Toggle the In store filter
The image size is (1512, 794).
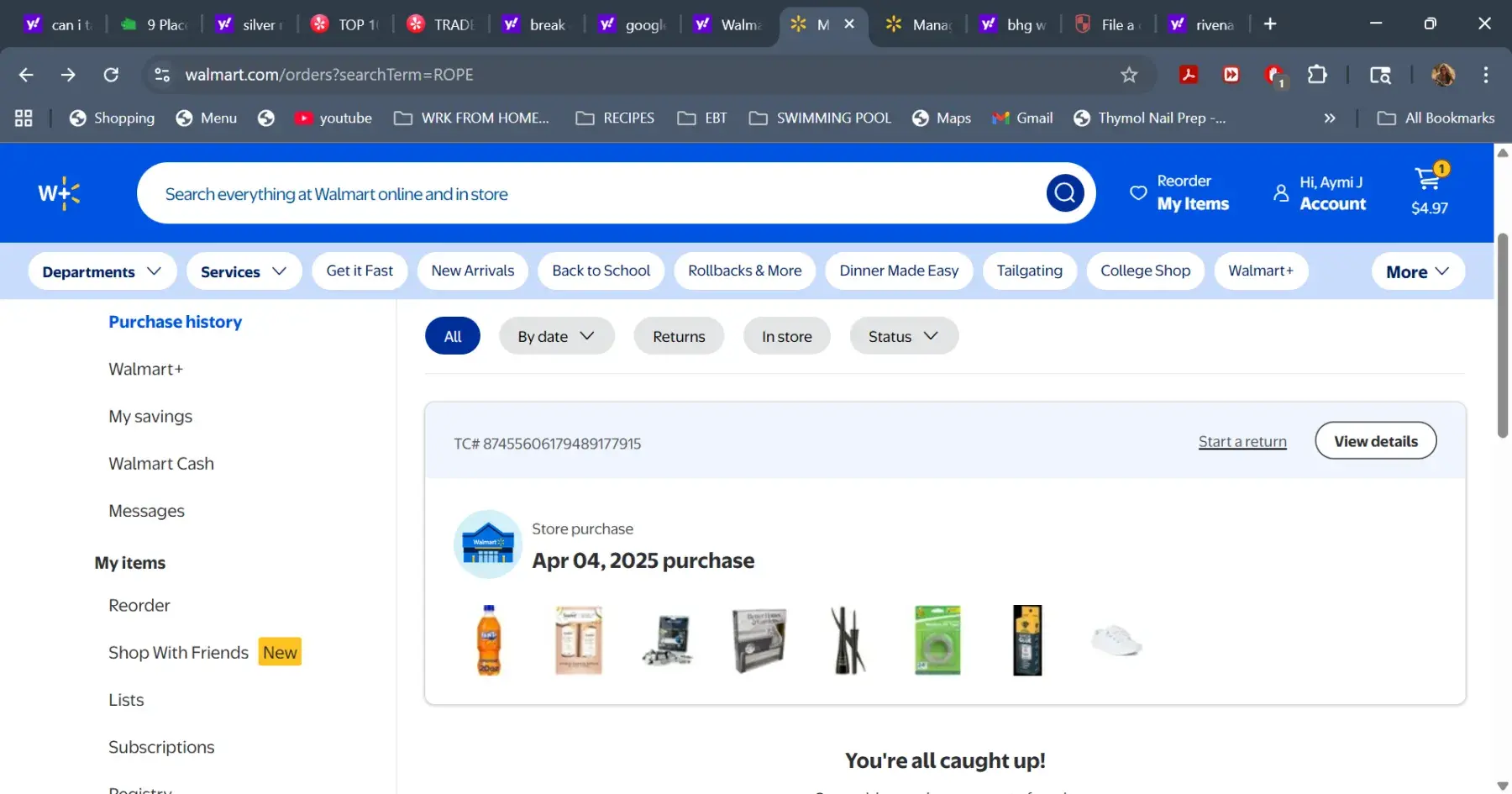click(x=786, y=336)
